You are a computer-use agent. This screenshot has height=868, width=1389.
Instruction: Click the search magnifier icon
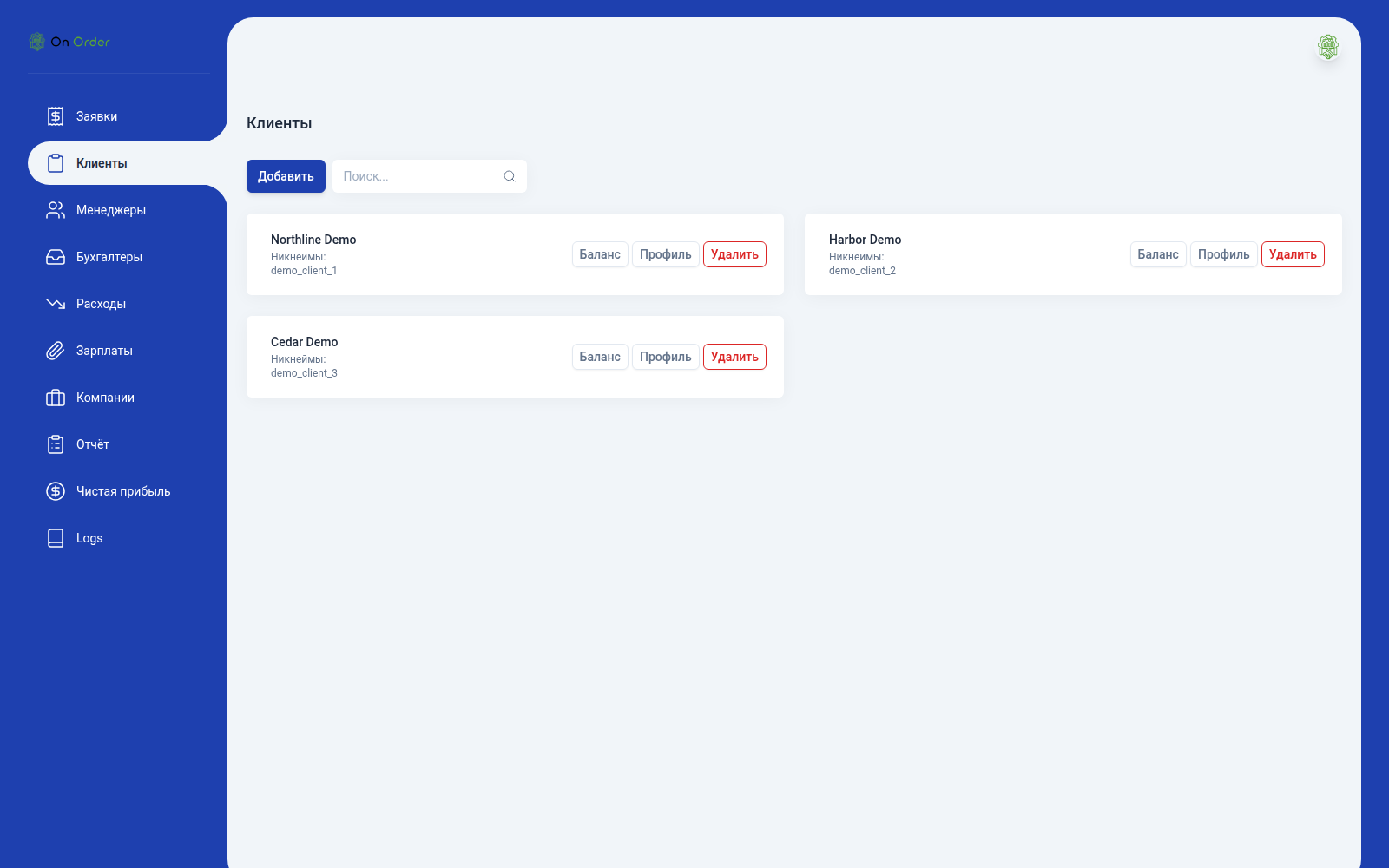tap(510, 176)
